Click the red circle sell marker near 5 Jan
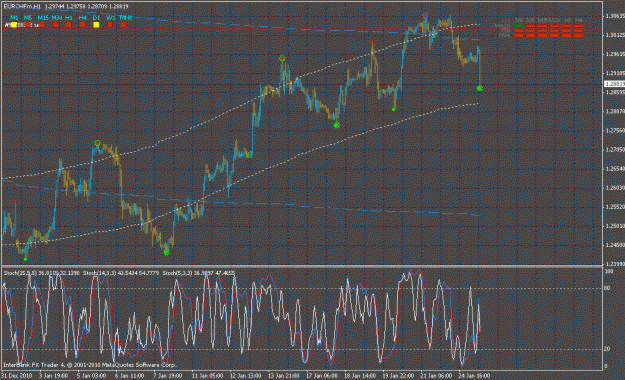625x380 pixels. coord(97,143)
